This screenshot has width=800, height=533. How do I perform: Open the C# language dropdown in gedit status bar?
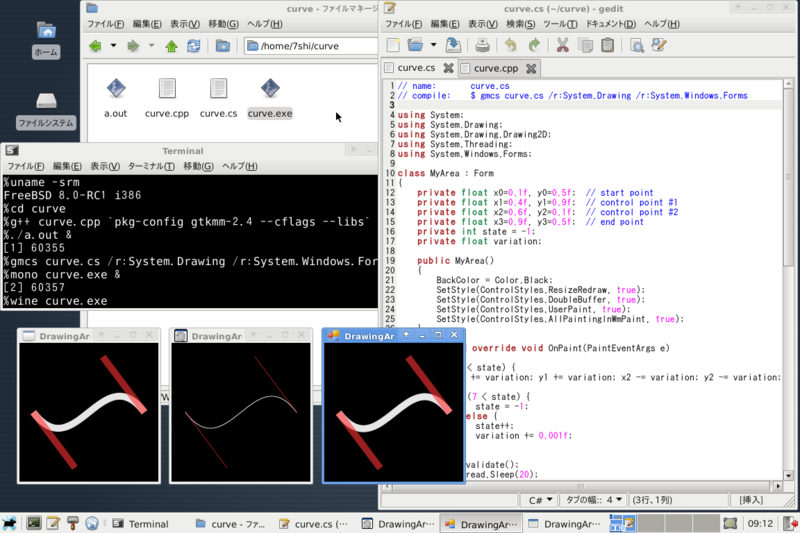(x=539, y=500)
